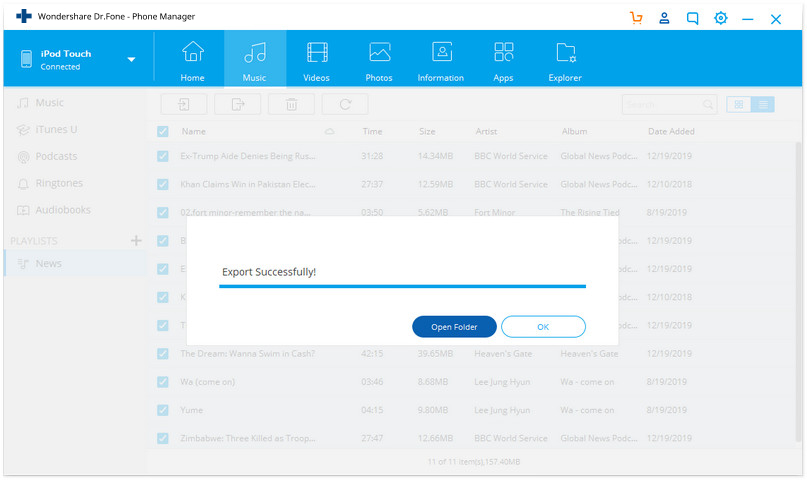The image size is (807, 480).
Task: Click the iPod Touch device icon
Action: (x=26, y=59)
